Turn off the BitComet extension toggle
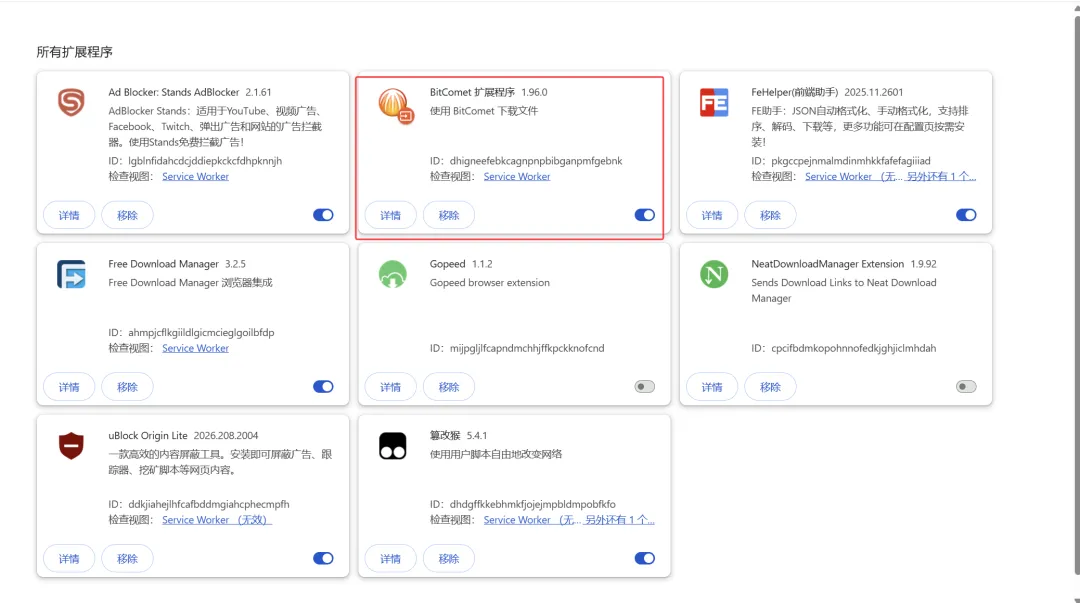This screenshot has width=1080, height=603. (x=645, y=215)
